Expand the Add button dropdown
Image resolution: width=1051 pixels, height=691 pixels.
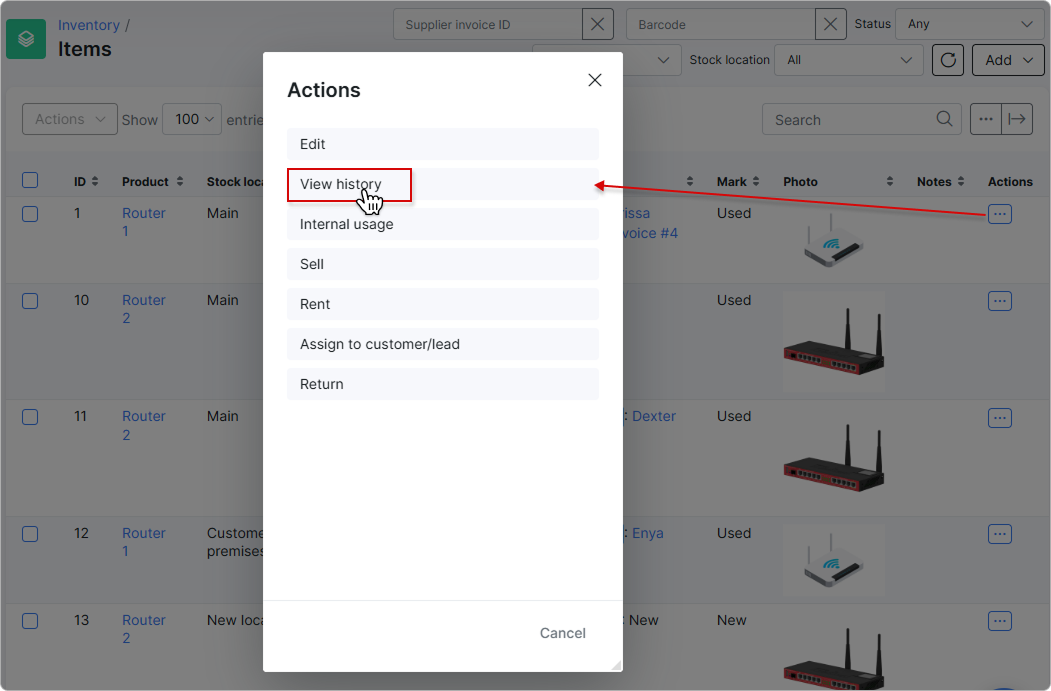coord(1008,60)
